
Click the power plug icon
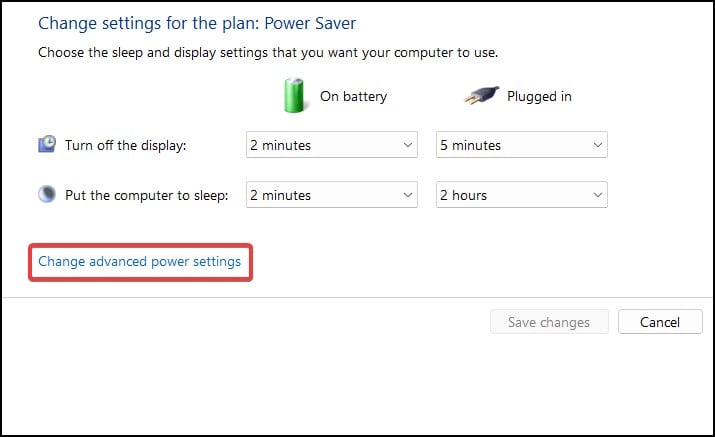tap(482, 95)
